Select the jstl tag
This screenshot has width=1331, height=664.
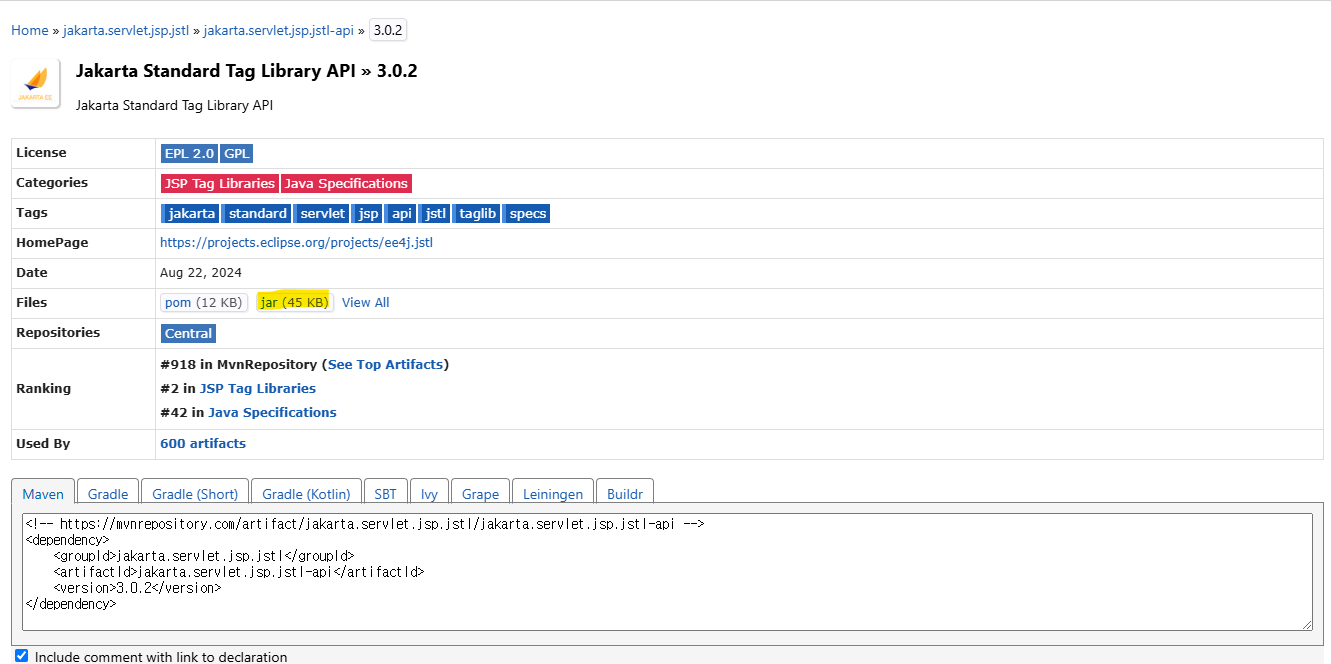click(435, 213)
